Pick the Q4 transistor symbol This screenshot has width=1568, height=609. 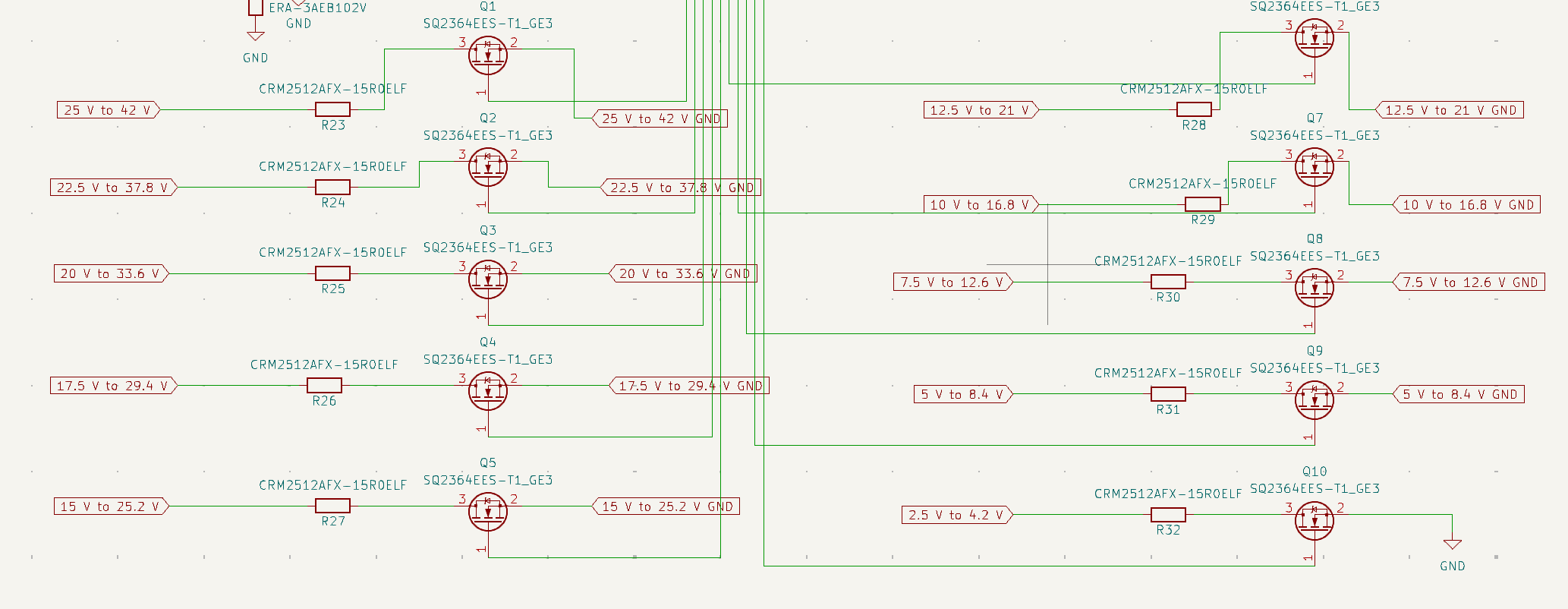coord(487,392)
